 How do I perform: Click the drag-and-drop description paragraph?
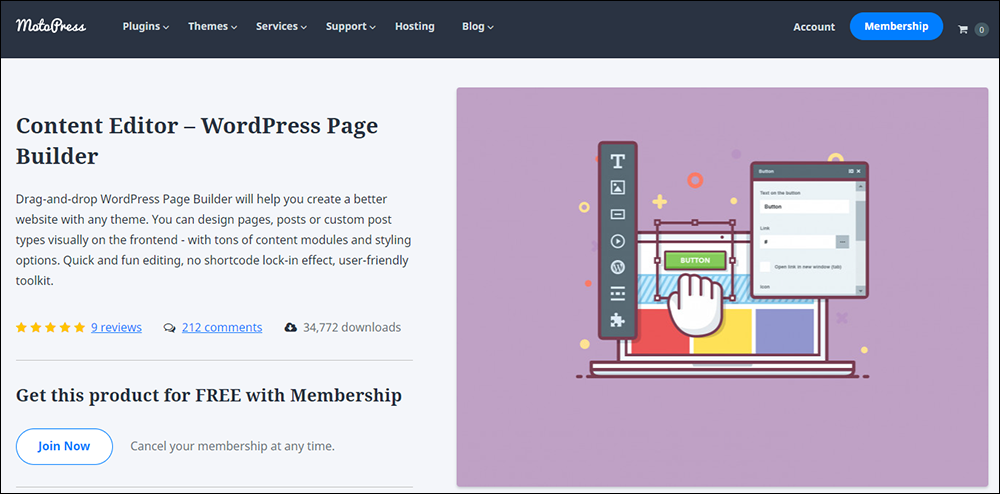(214, 240)
